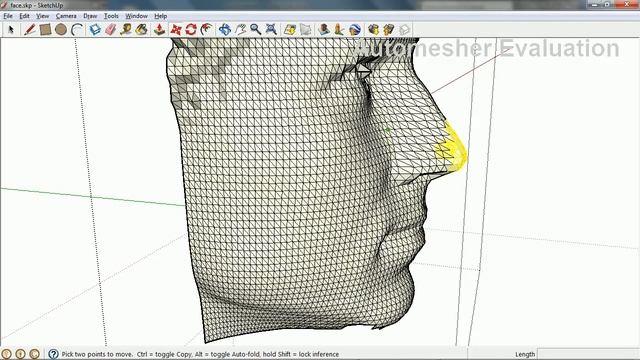Click the third round status bar icon
Image resolution: width=640 pixels, height=360 pixels.
(x=35, y=354)
